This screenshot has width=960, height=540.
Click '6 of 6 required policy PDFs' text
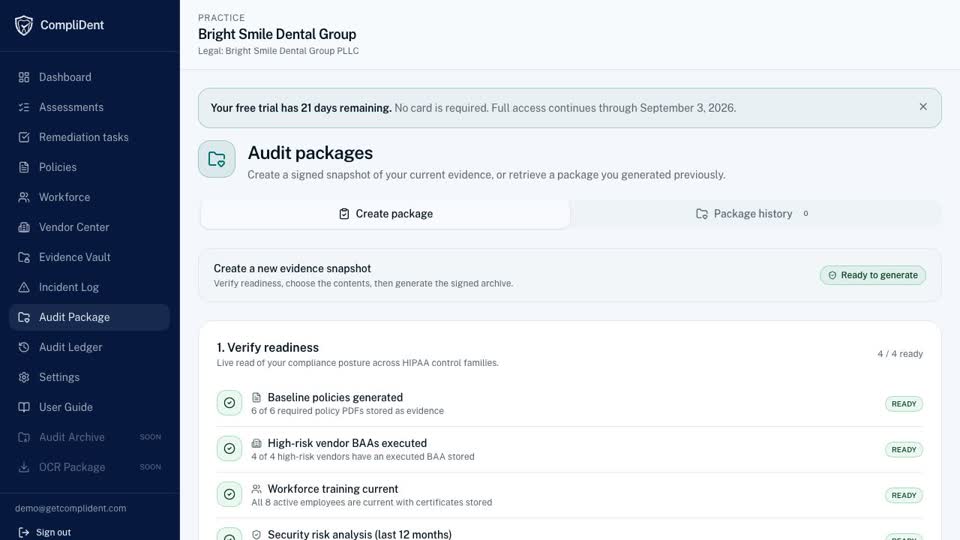click(x=347, y=411)
